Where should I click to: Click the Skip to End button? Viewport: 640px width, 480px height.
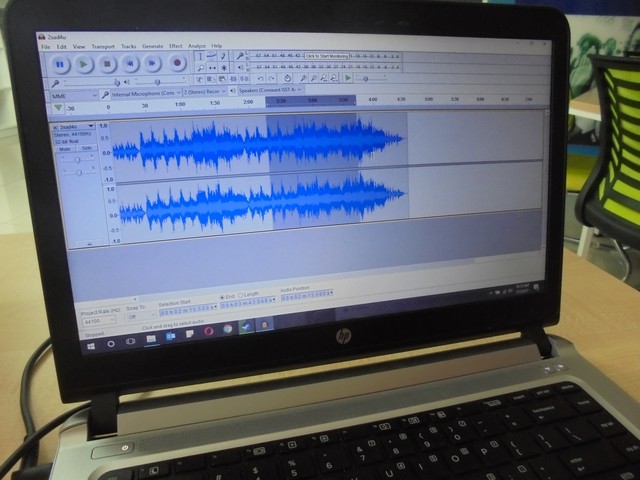pyautogui.click(x=153, y=64)
